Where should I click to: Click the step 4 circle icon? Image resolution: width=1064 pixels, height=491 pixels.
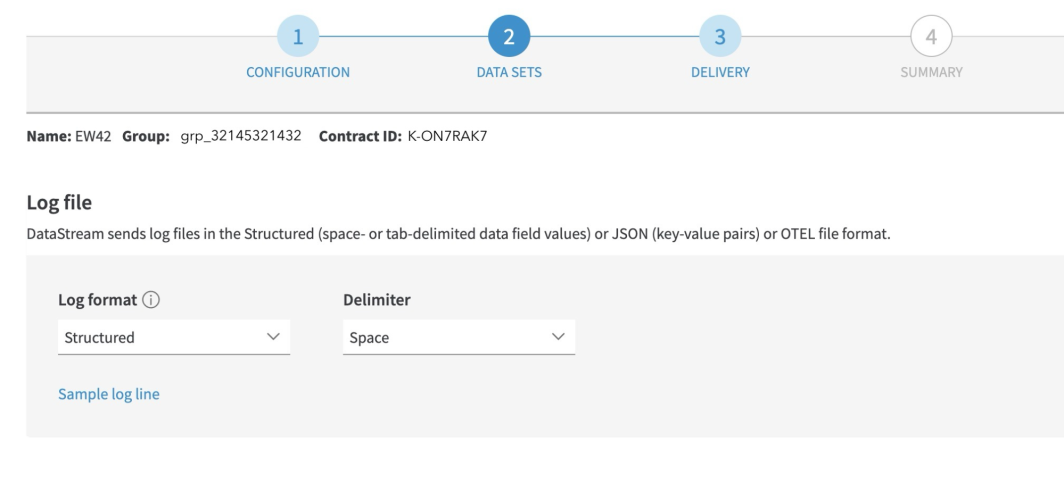click(930, 37)
